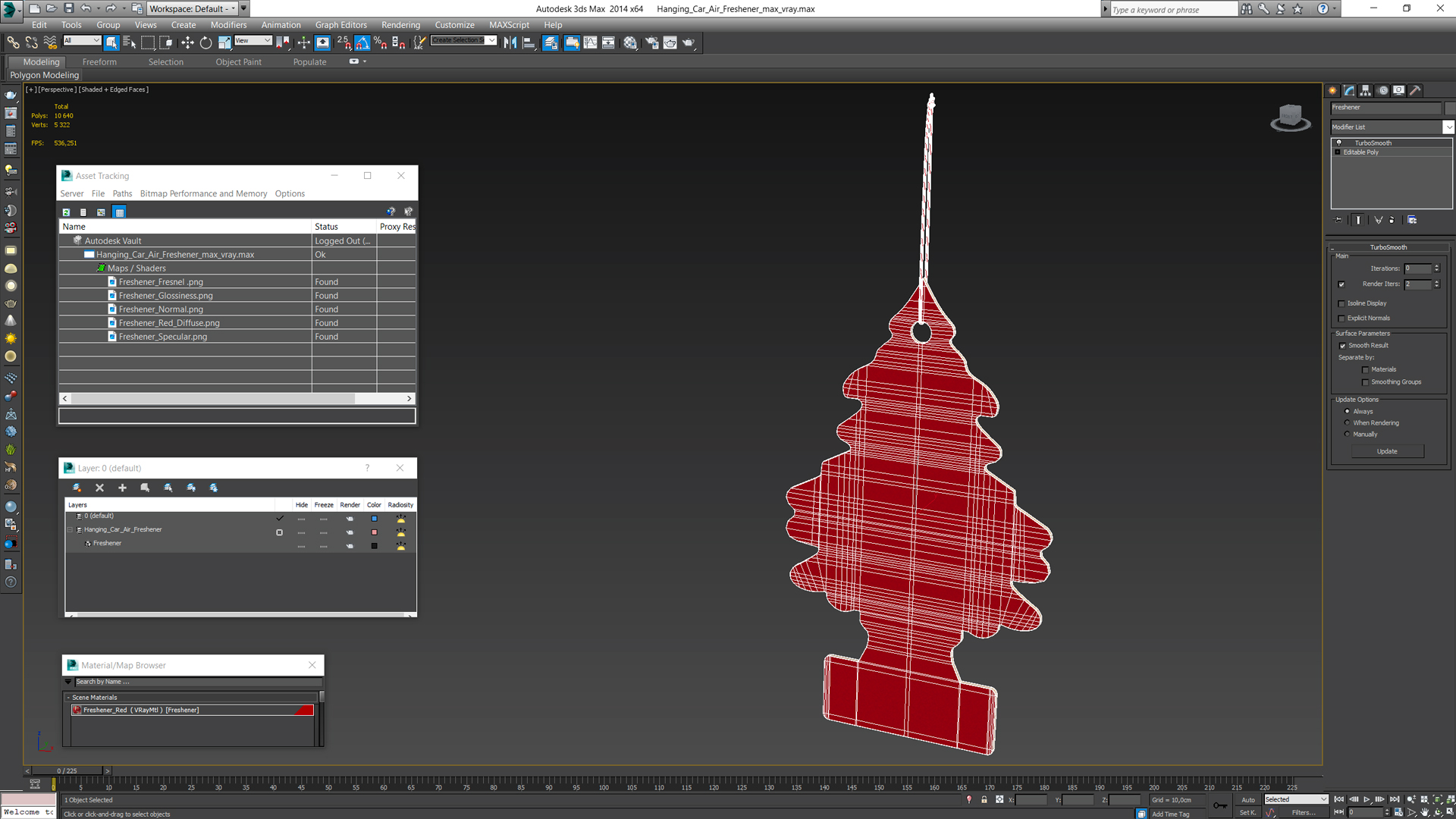This screenshot has height=819, width=1456.
Task: Activate the Rotate tool
Action: 206,42
